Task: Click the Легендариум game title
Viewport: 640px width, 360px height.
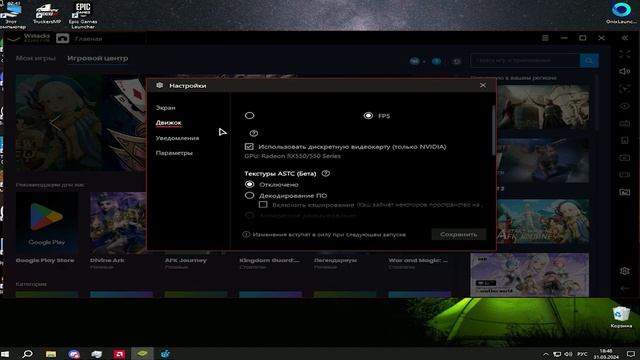Action: point(335,260)
